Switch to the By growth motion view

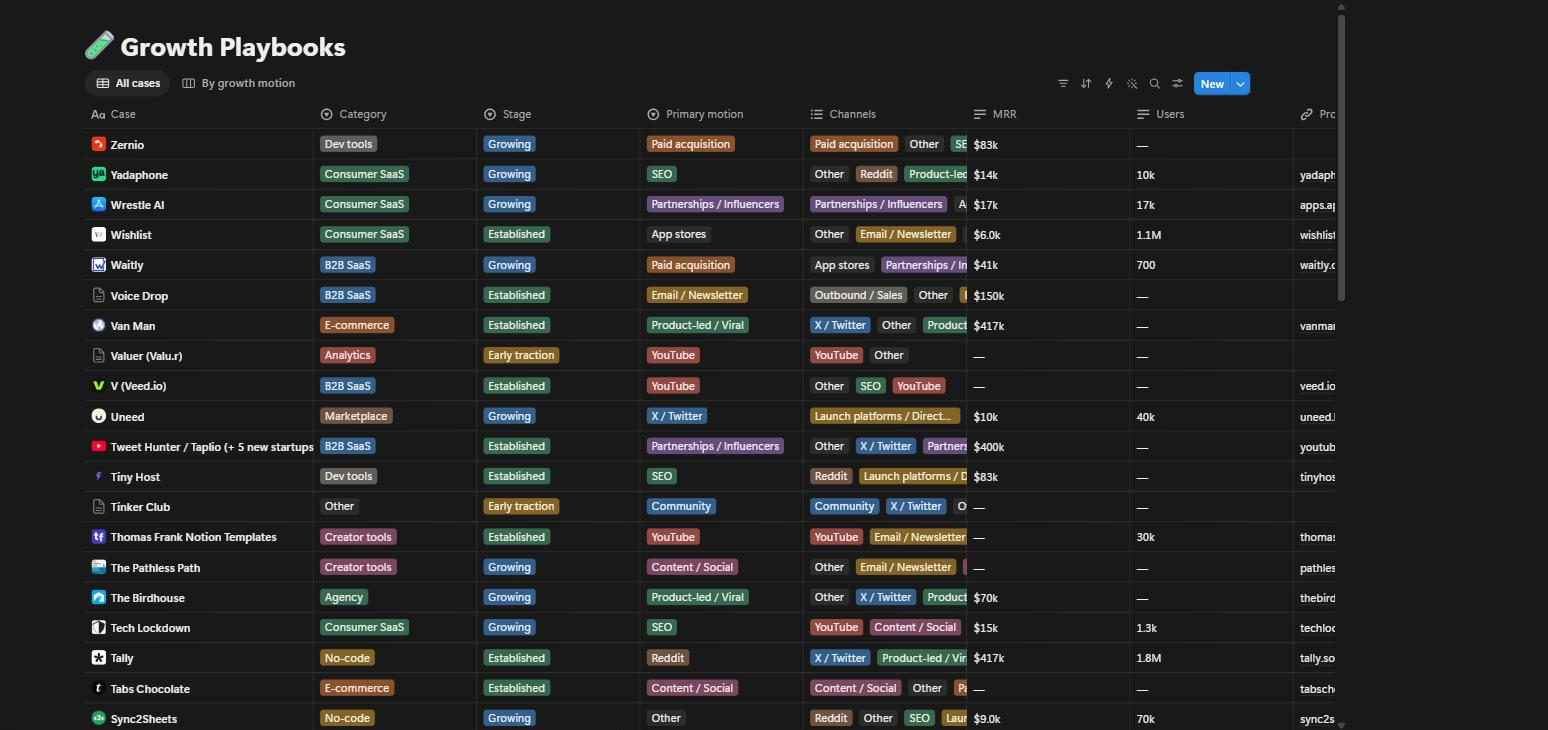tap(239, 83)
